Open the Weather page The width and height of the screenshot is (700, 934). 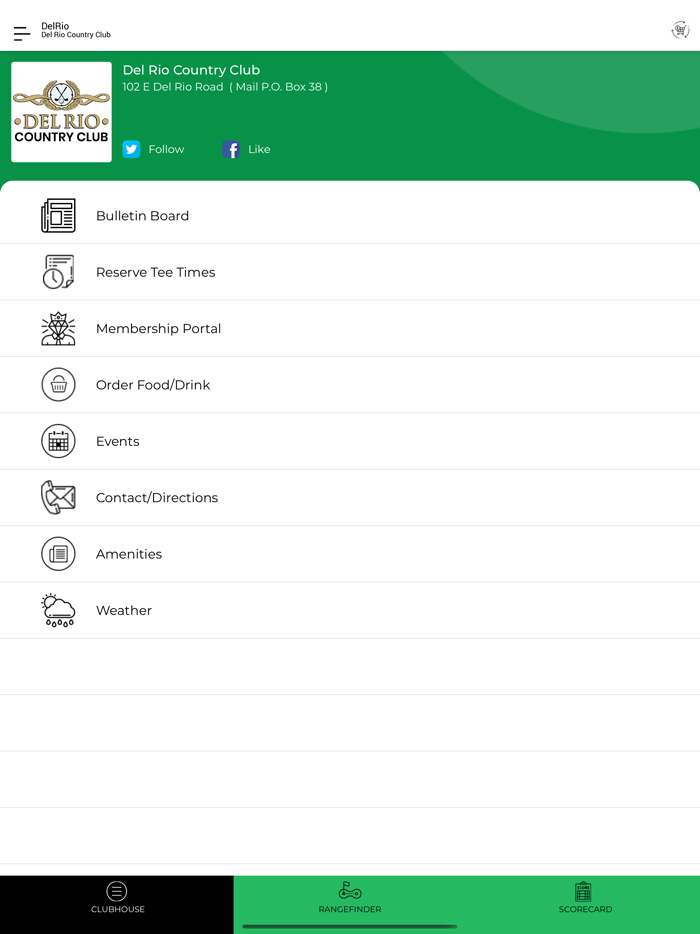point(350,611)
